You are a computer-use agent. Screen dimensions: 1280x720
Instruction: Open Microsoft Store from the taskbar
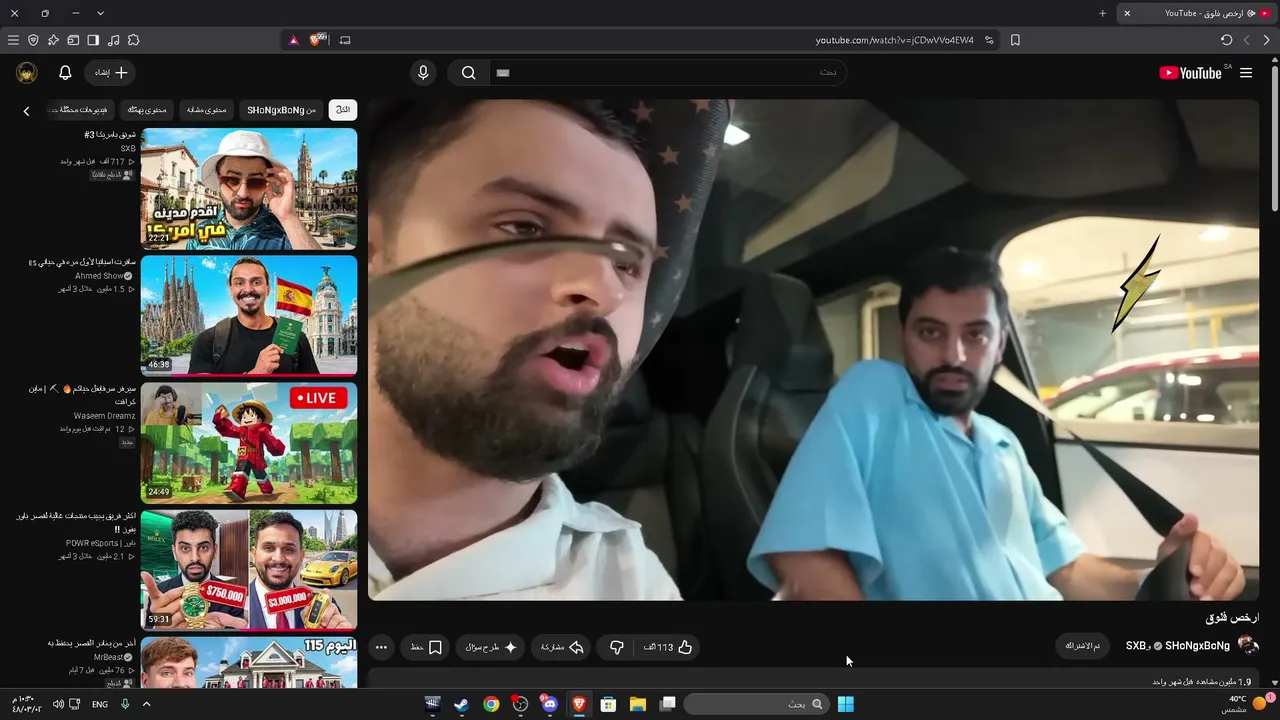[x=608, y=704]
